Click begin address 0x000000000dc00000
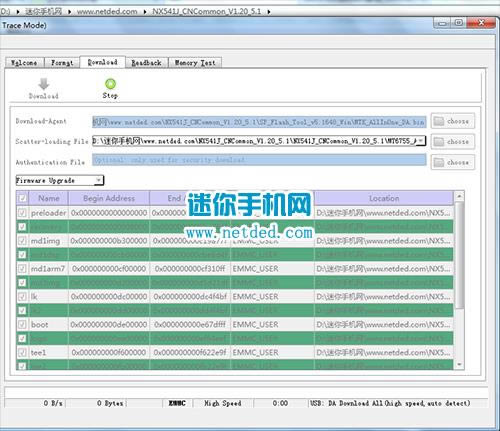The width and height of the screenshot is (500, 431). [109, 296]
